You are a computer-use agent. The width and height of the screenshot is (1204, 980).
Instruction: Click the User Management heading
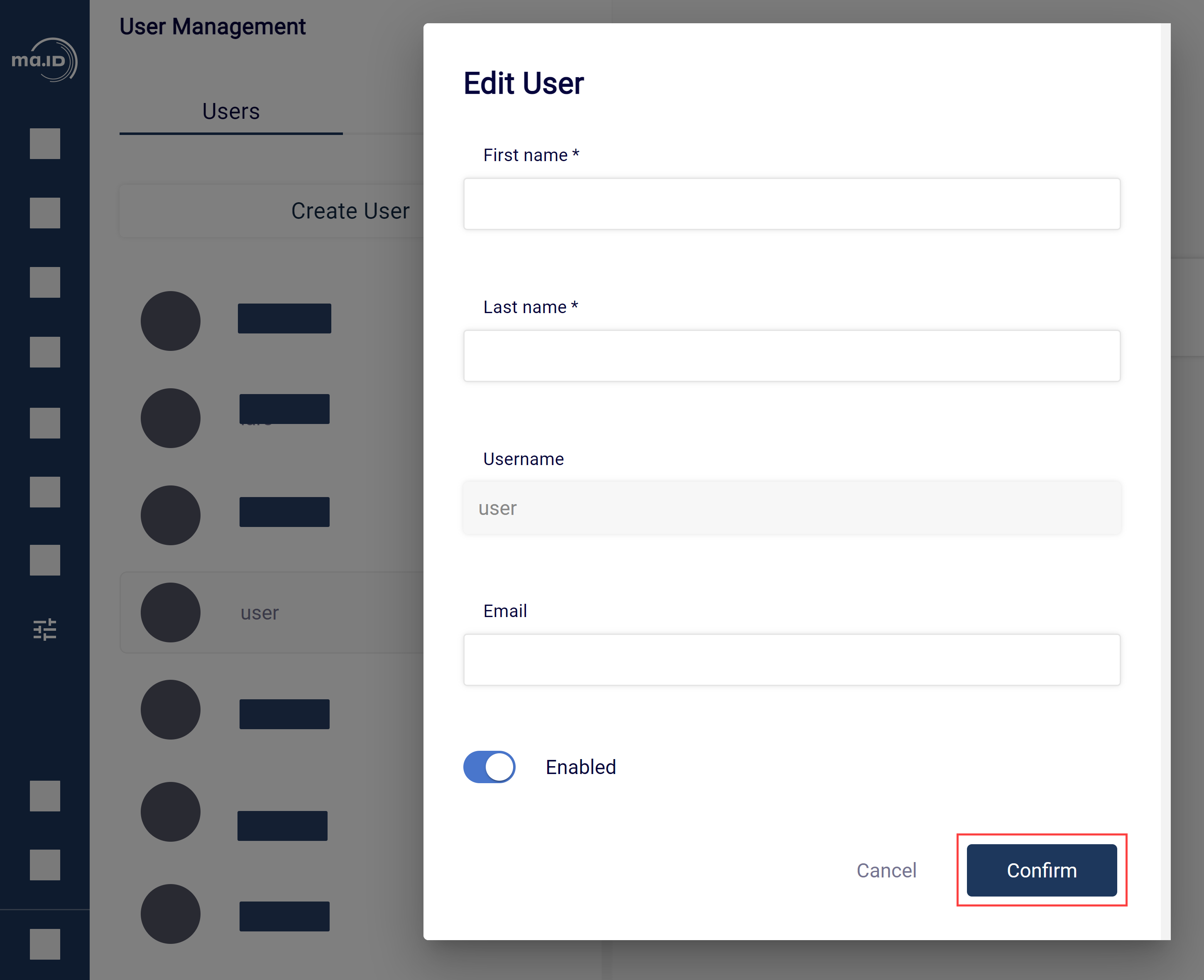point(213,27)
